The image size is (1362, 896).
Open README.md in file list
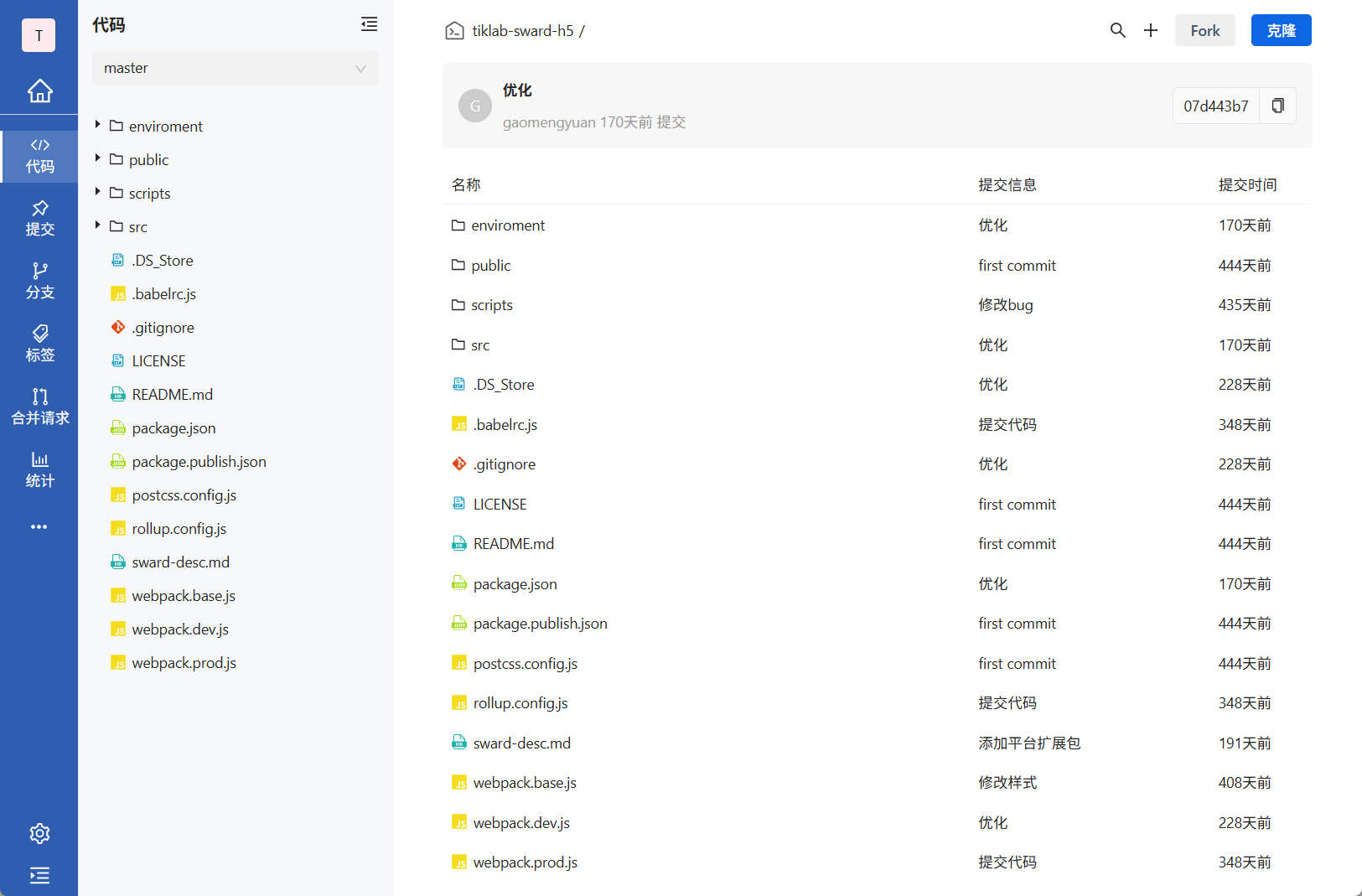(514, 544)
